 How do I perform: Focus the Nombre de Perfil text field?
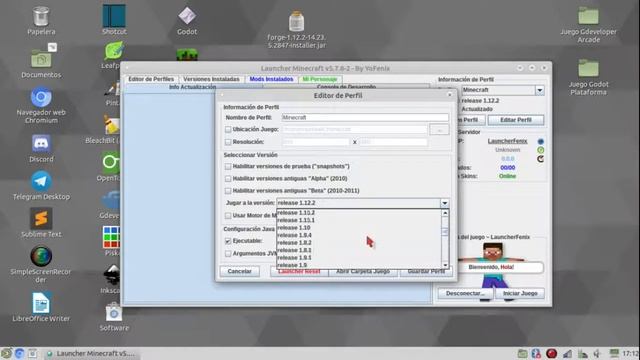point(365,118)
